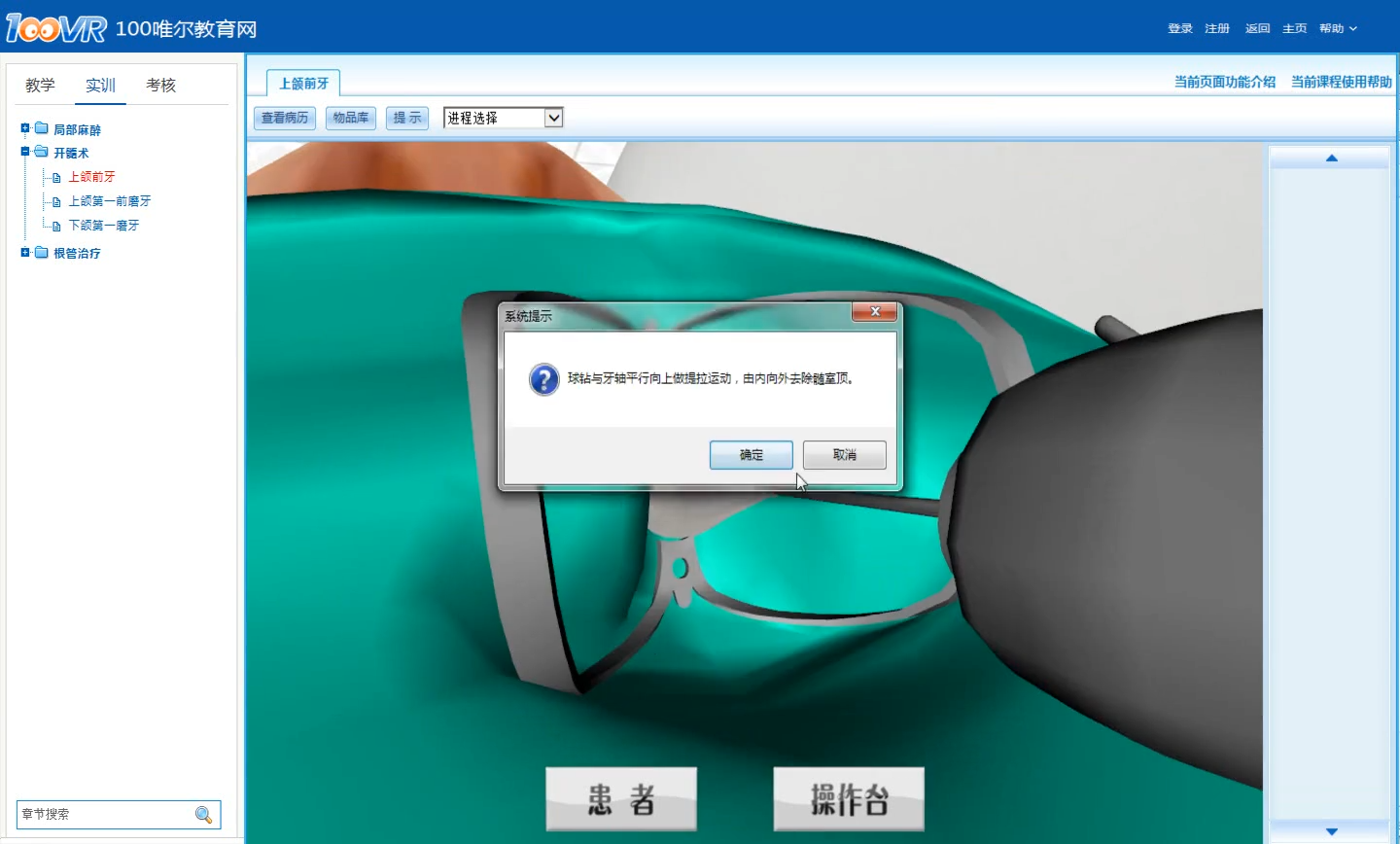Click the search magnifier icon
1400x844 pixels.
[203, 815]
